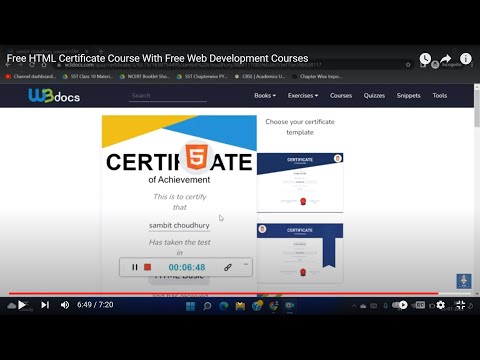The image size is (480, 360).
Task: Open the Courses menu item
Action: [x=341, y=96]
